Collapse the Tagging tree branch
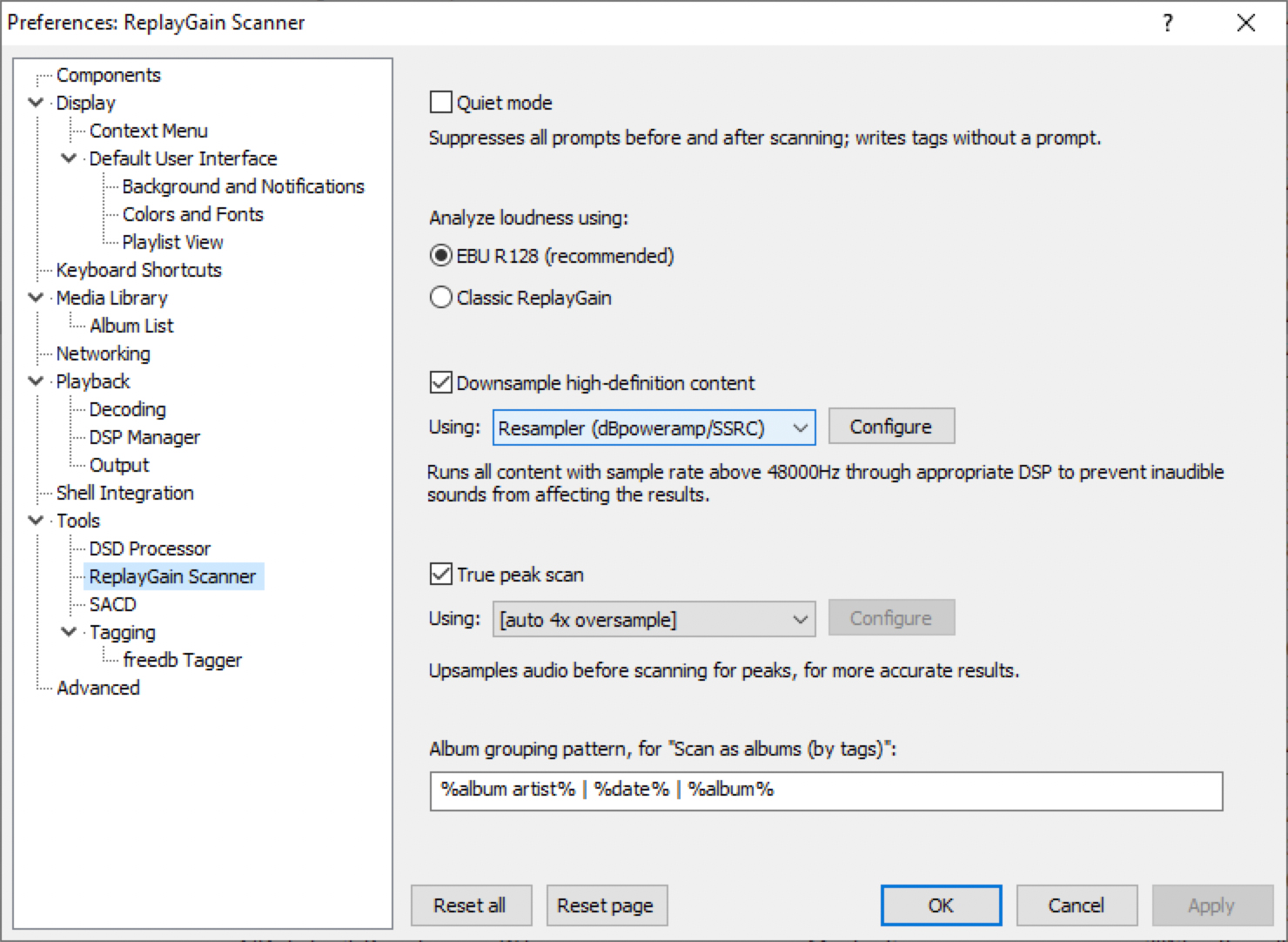 pyautogui.click(x=69, y=632)
